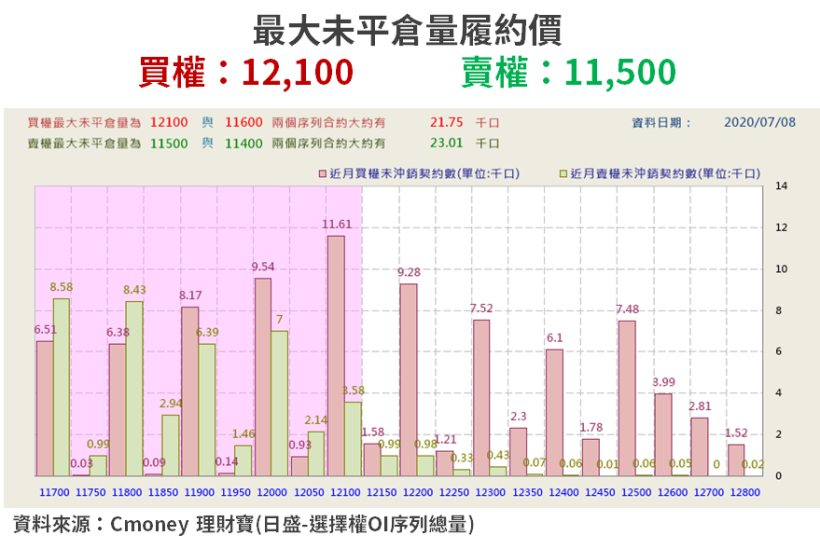Click the red 11600 strike in summary row
The height and width of the screenshot is (549, 820).
(244, 122)
